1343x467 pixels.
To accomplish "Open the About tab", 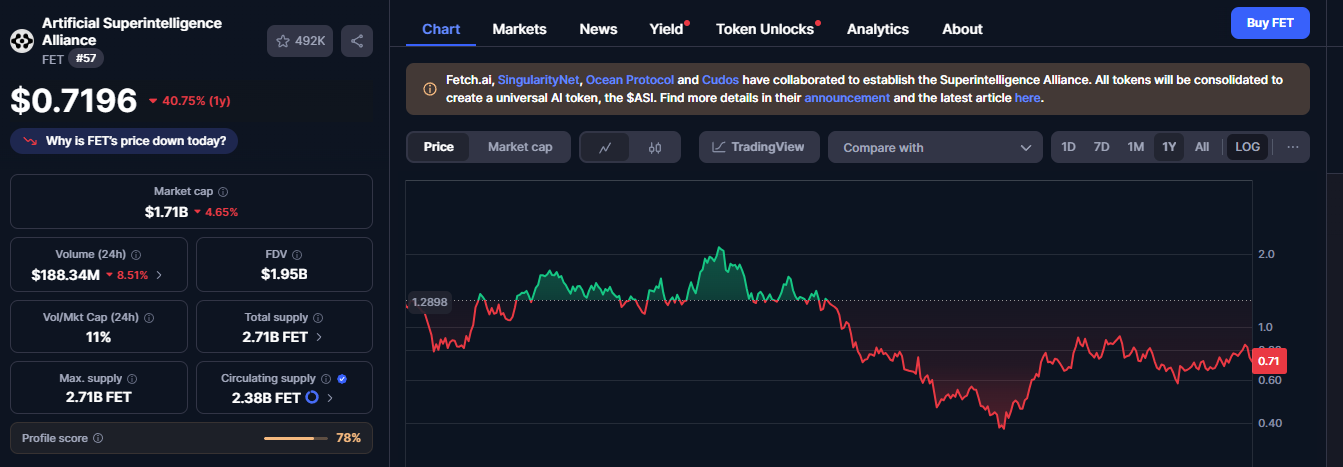I will pyautogui.click(x=962, y=29).
